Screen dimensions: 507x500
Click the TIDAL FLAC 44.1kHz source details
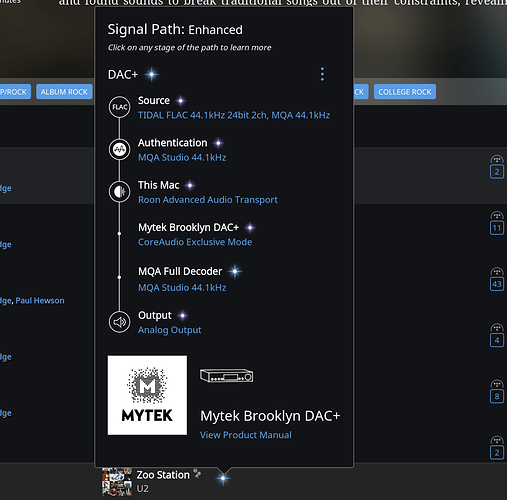234,115
